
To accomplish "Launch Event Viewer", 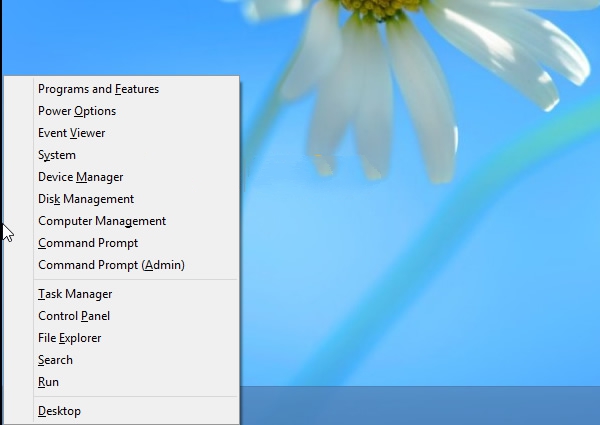I will [71, 133].
